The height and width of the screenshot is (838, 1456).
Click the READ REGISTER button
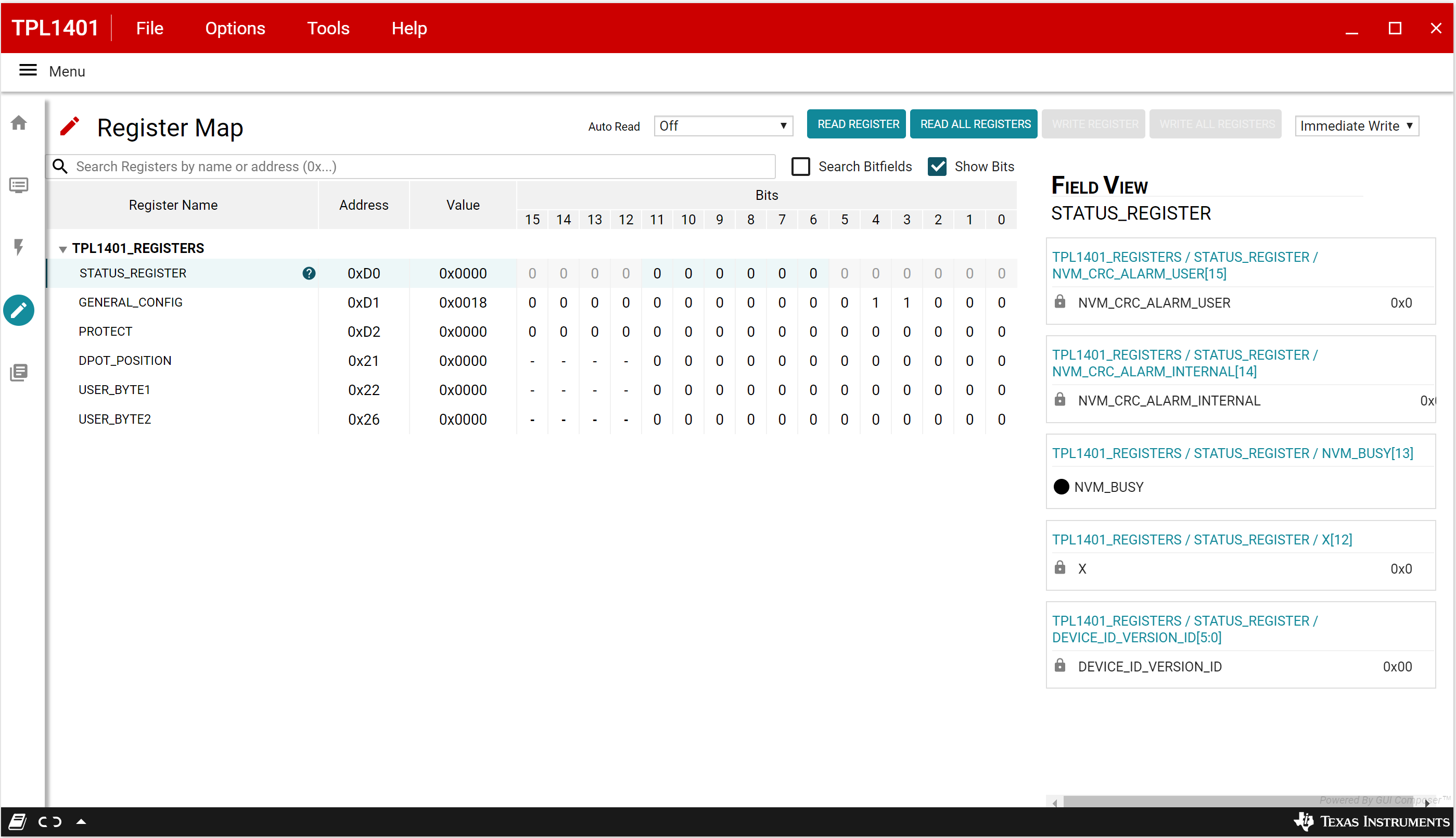click(858, 124)
